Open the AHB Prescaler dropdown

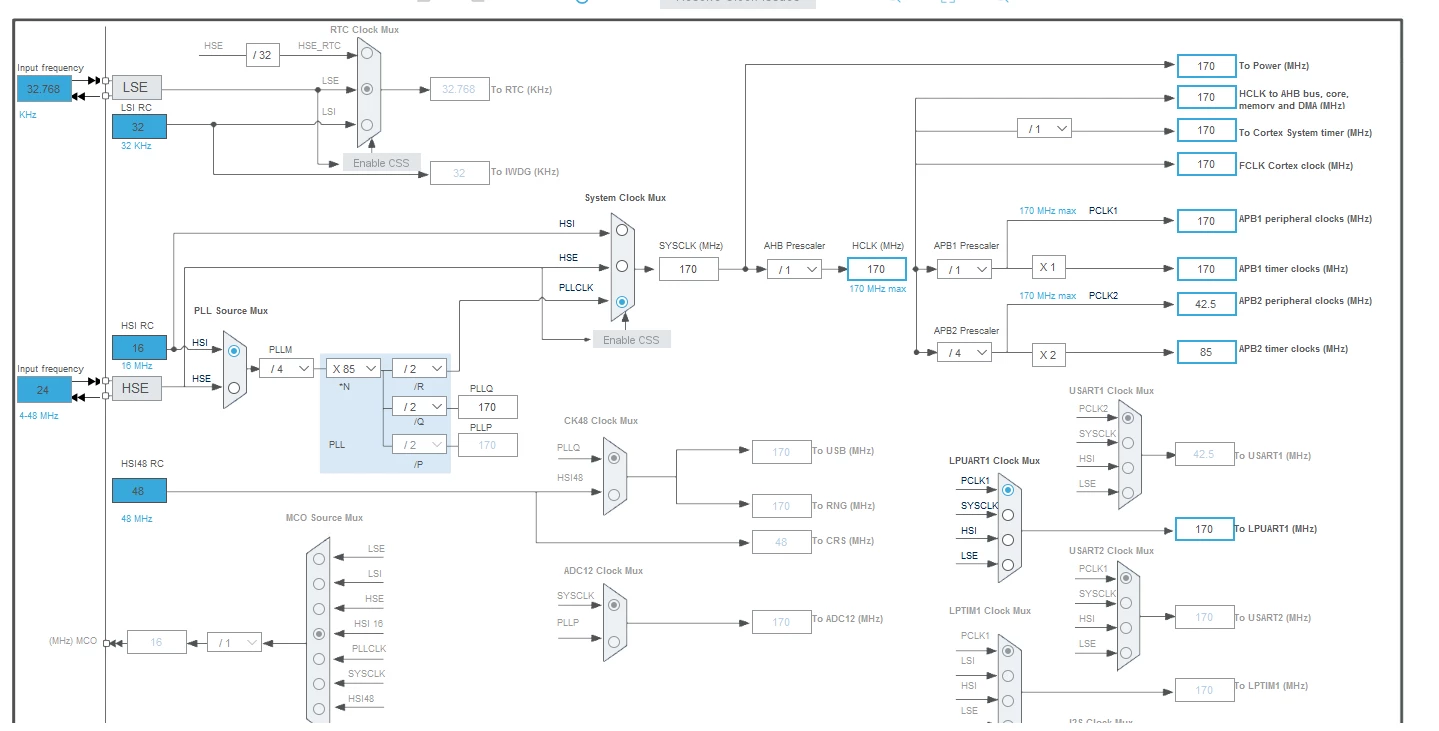click(794, 269)
